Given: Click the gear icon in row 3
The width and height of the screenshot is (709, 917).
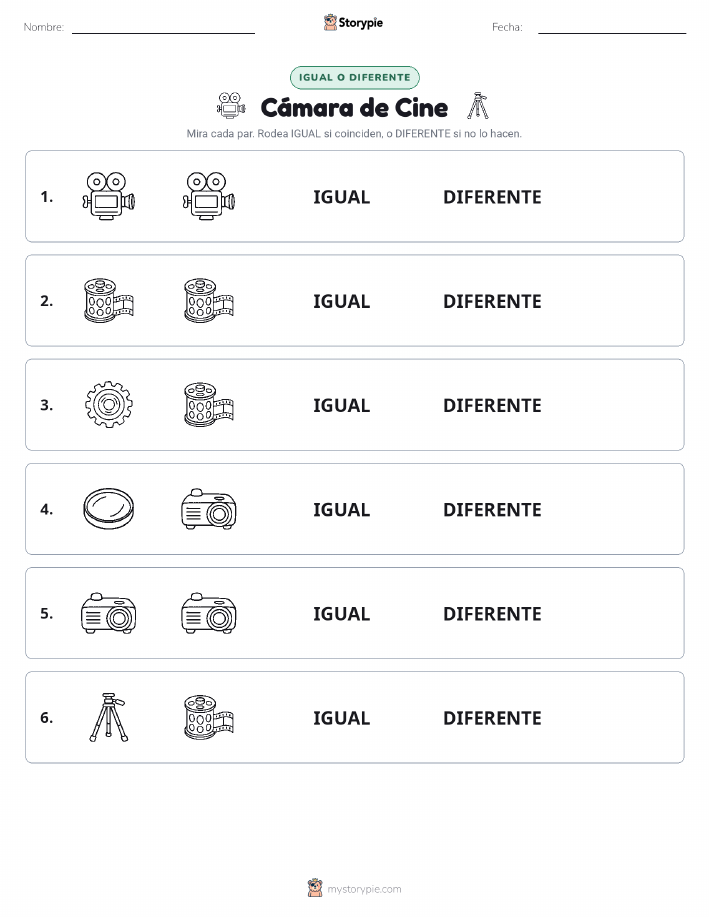Looking at the screenshot, I should click(109, 405).
